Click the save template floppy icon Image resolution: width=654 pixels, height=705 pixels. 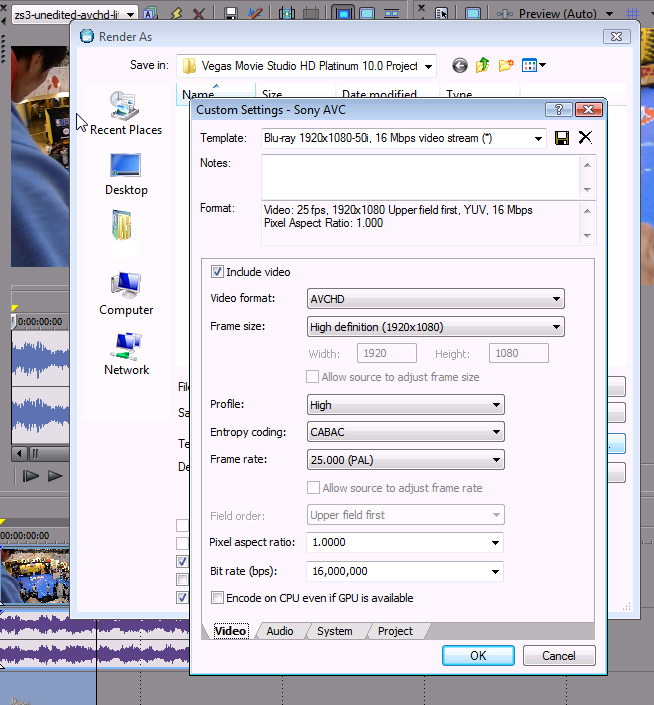[x=561, y=138]
